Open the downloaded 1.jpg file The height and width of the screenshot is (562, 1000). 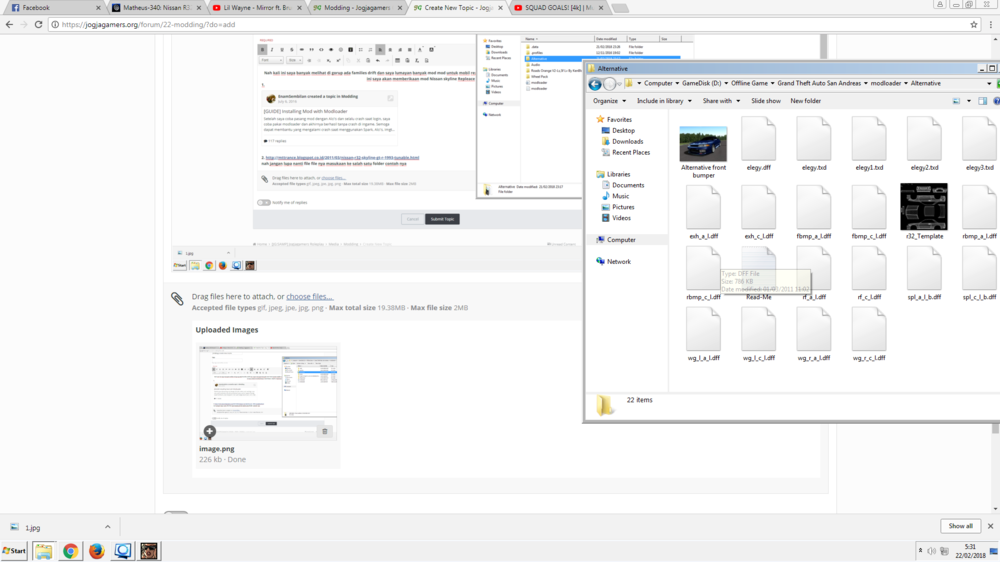point(33,528)
